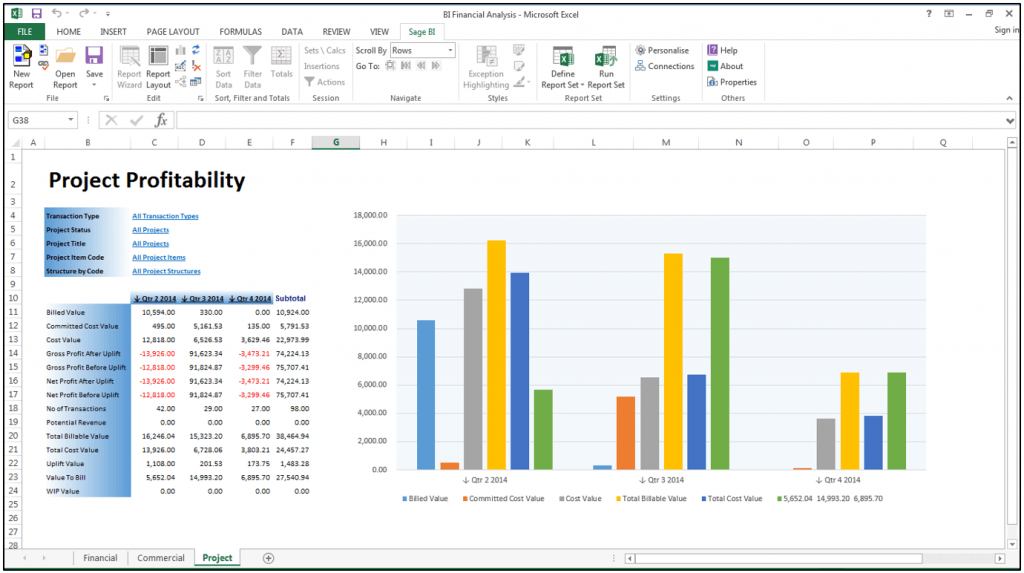
Task: Switch to the HOME ribbon tab
Action: click(69, 31)
